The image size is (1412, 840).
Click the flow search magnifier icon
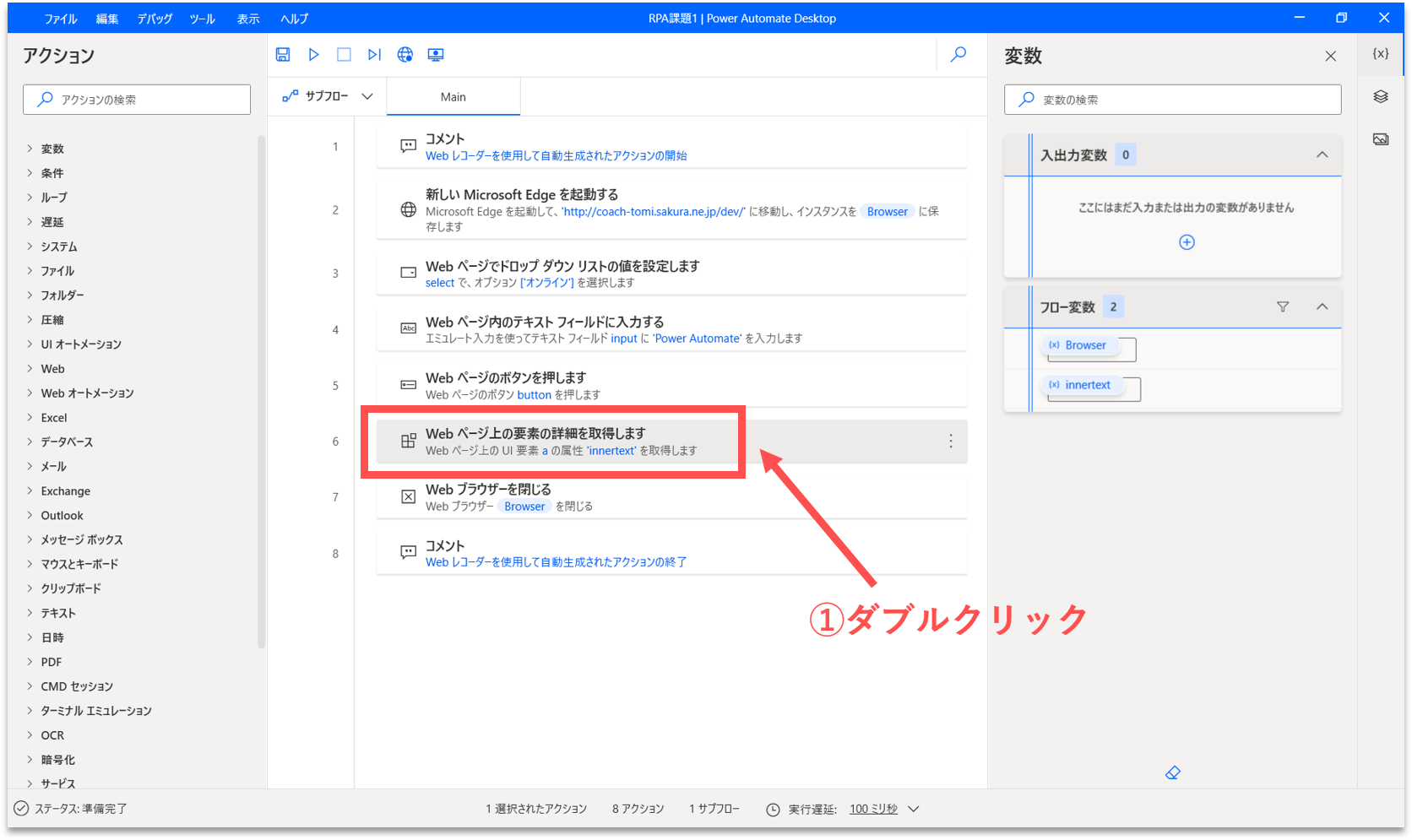(x=959, y=55)
